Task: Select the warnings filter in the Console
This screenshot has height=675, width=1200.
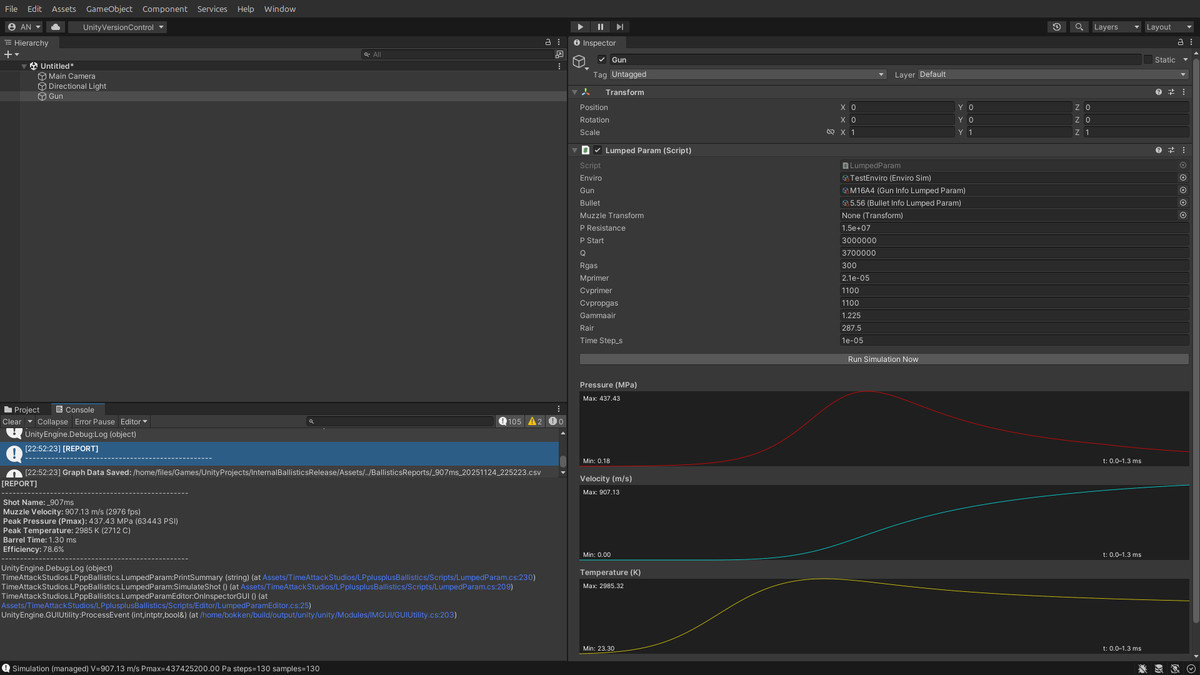Action: tap(536, 421)
